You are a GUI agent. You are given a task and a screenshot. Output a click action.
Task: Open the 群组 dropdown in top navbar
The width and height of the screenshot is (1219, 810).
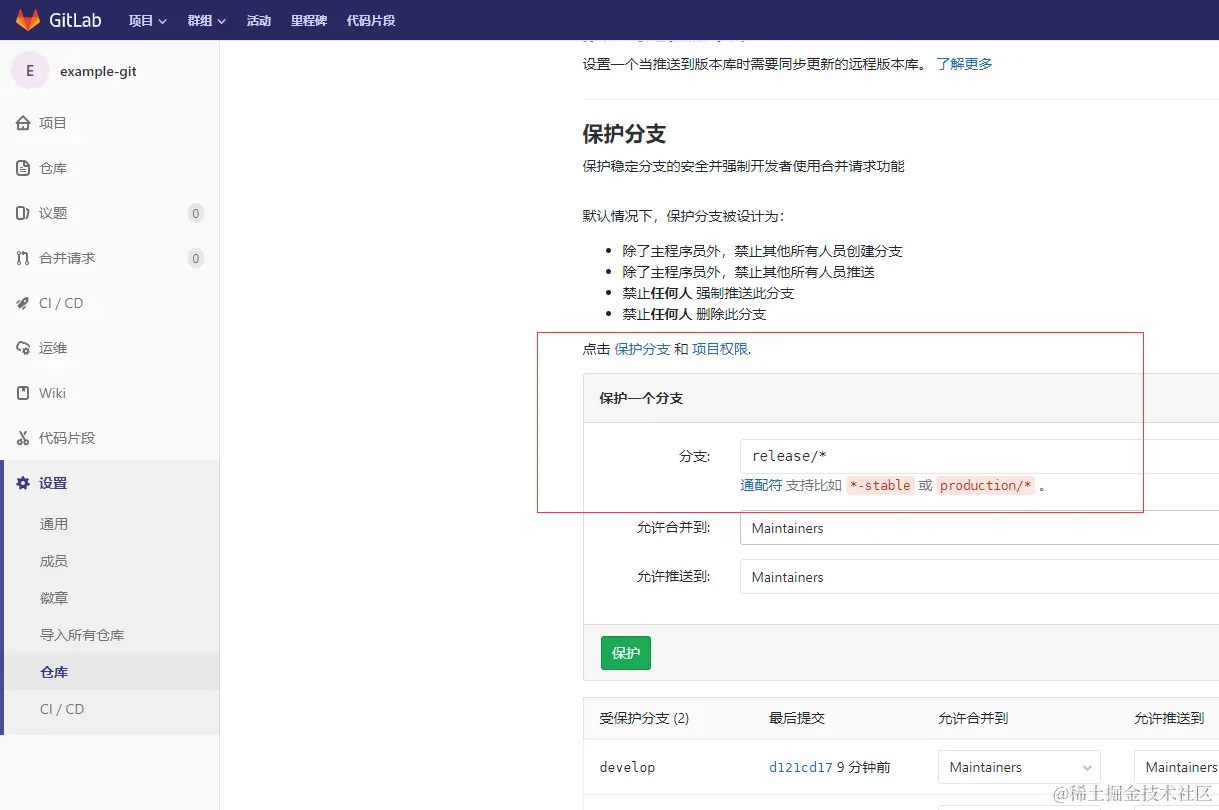207,20
